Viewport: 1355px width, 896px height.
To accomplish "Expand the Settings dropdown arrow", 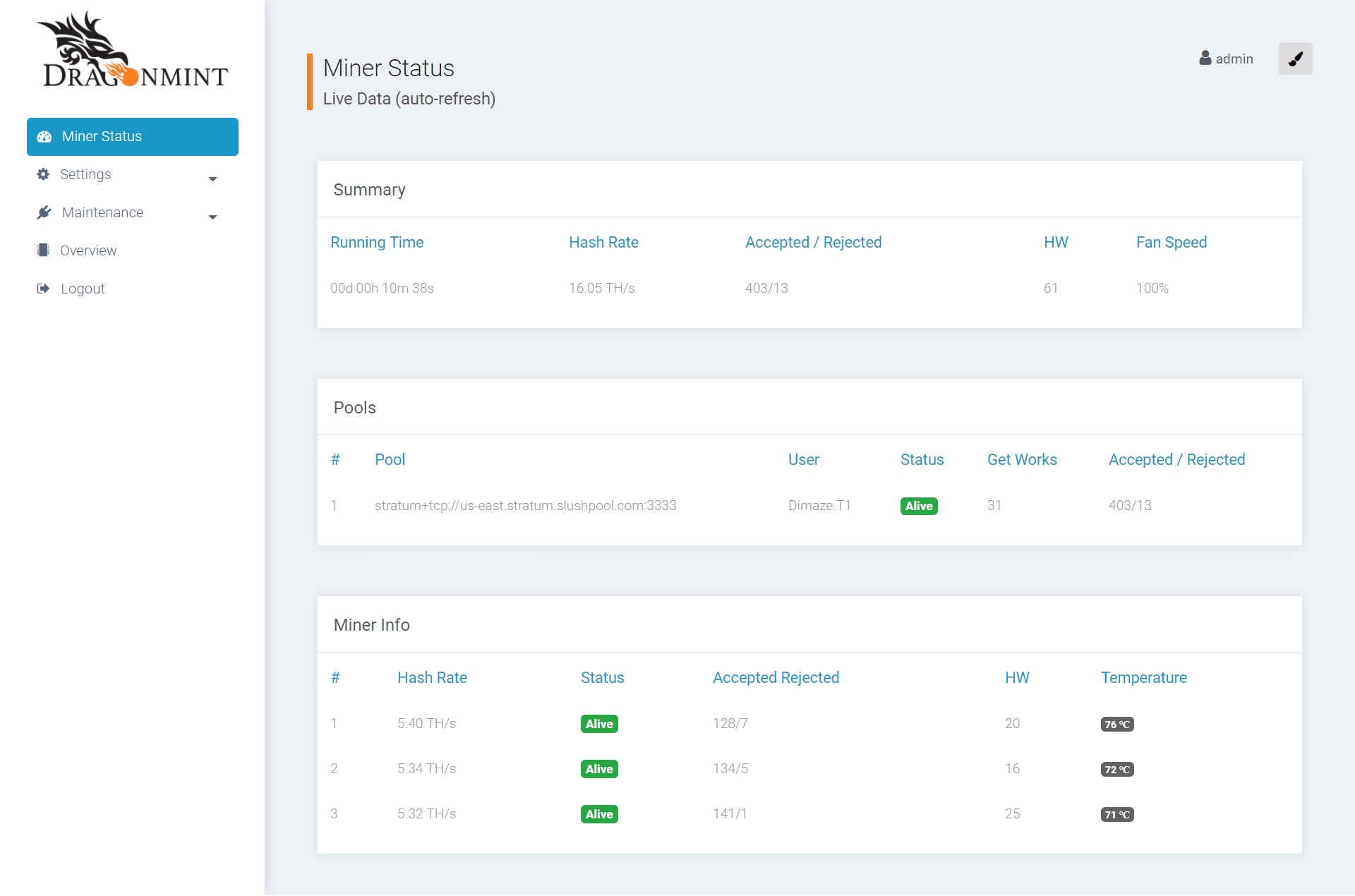I will tap(212, 179).
